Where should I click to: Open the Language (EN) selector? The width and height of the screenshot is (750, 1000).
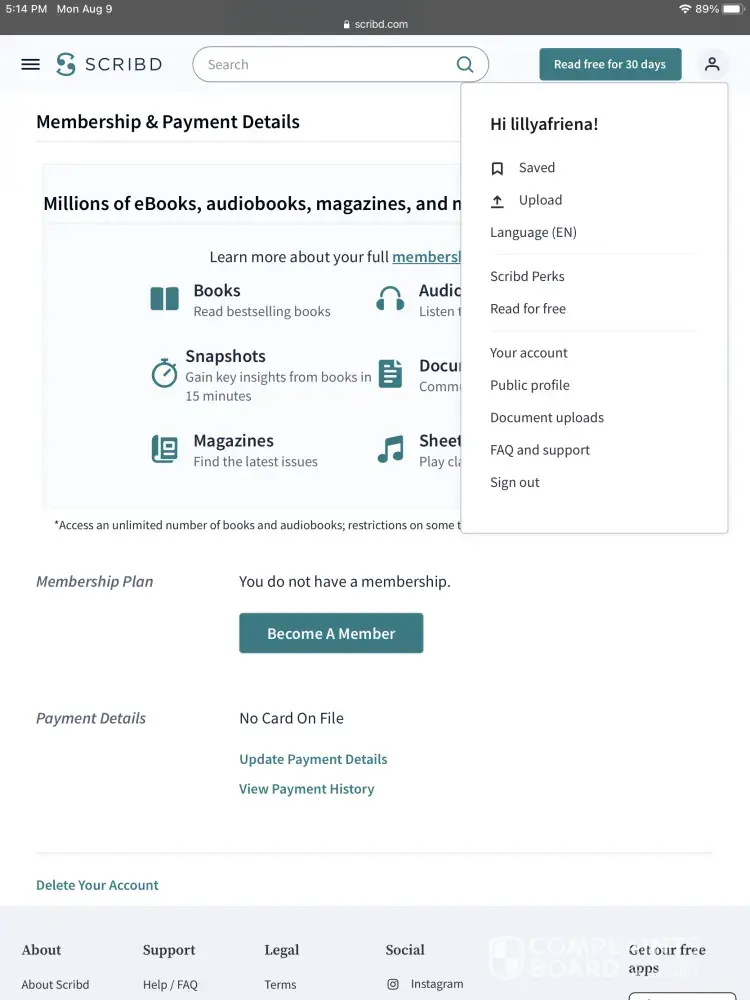tap(533, 232)
